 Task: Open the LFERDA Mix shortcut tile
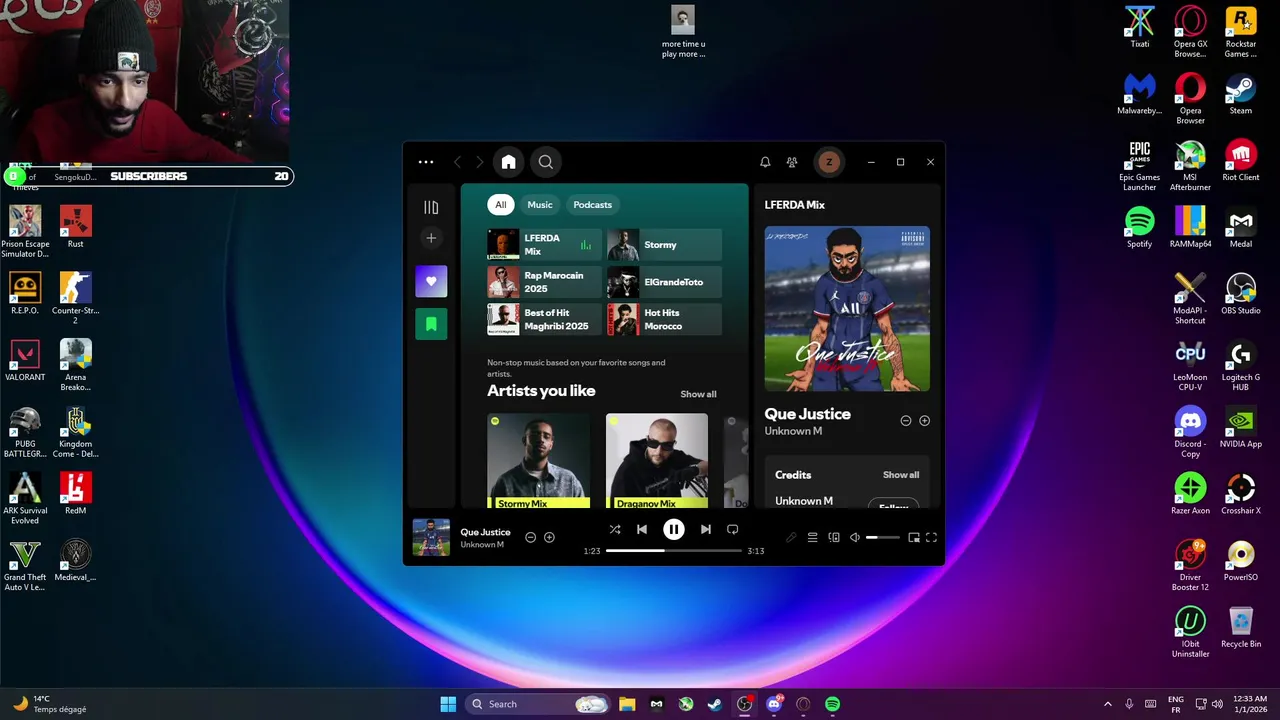(544, 245)
